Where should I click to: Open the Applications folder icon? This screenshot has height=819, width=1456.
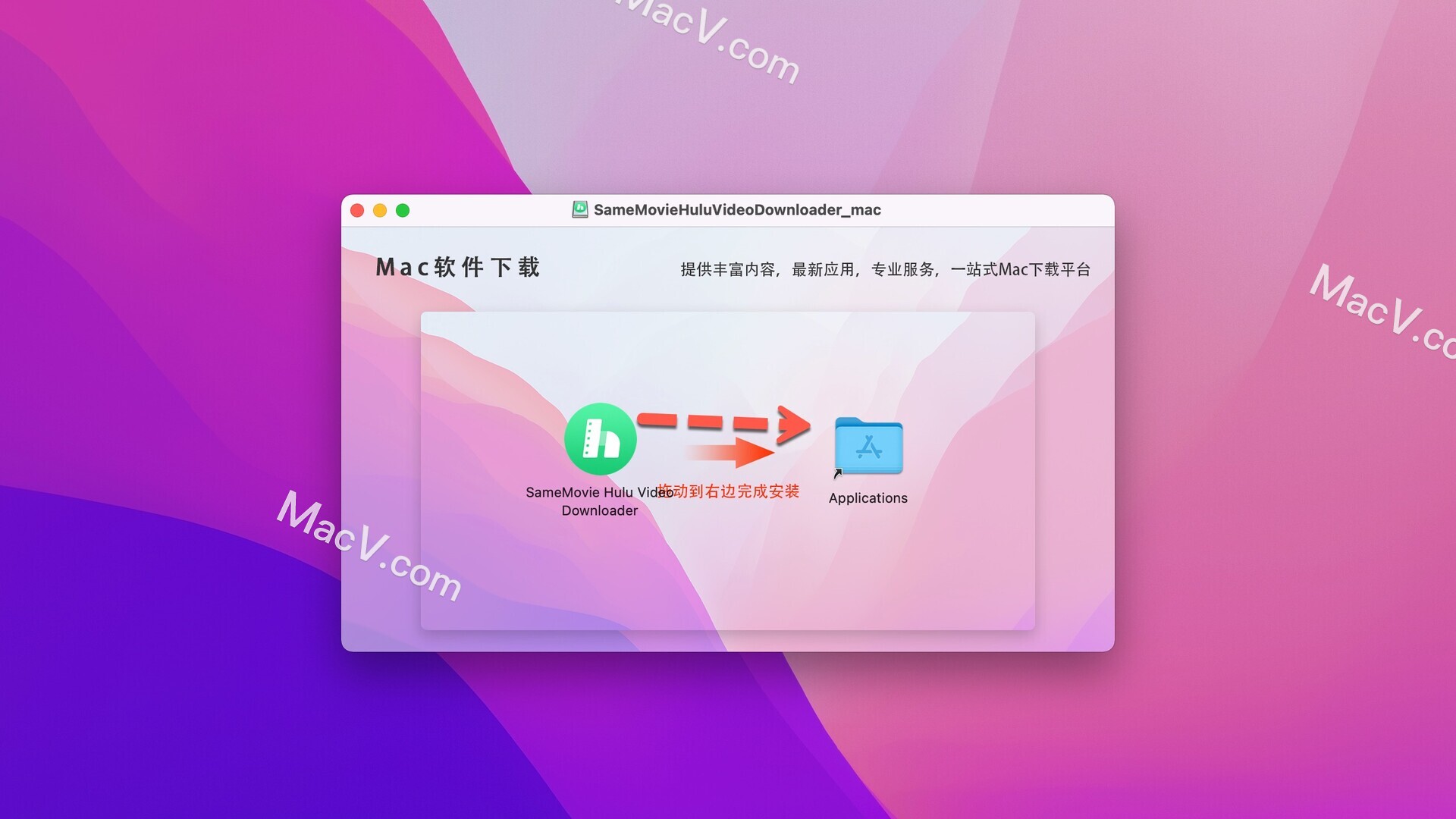[870, 445]
